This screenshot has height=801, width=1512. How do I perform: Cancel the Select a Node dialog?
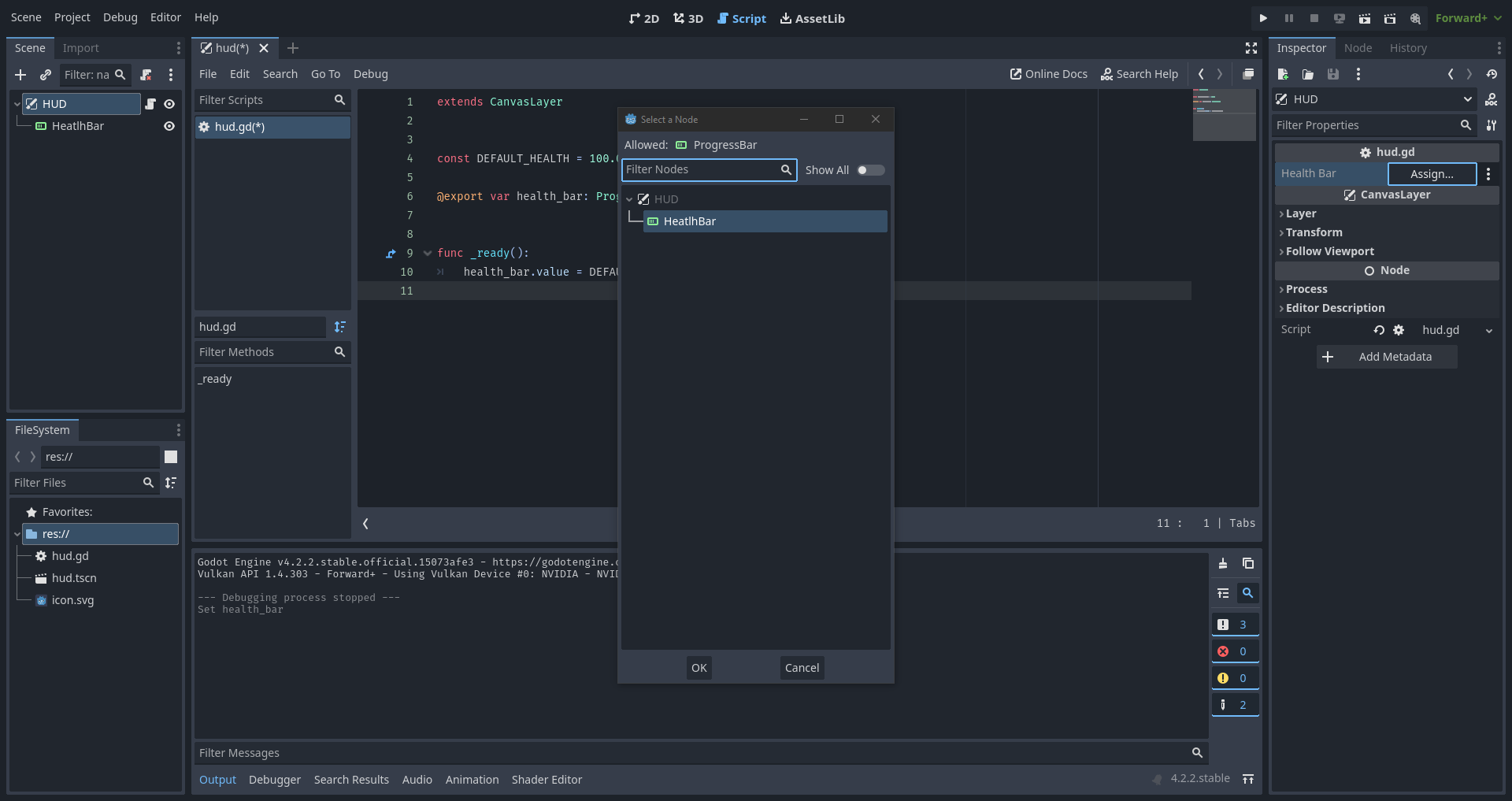(802, 668)
